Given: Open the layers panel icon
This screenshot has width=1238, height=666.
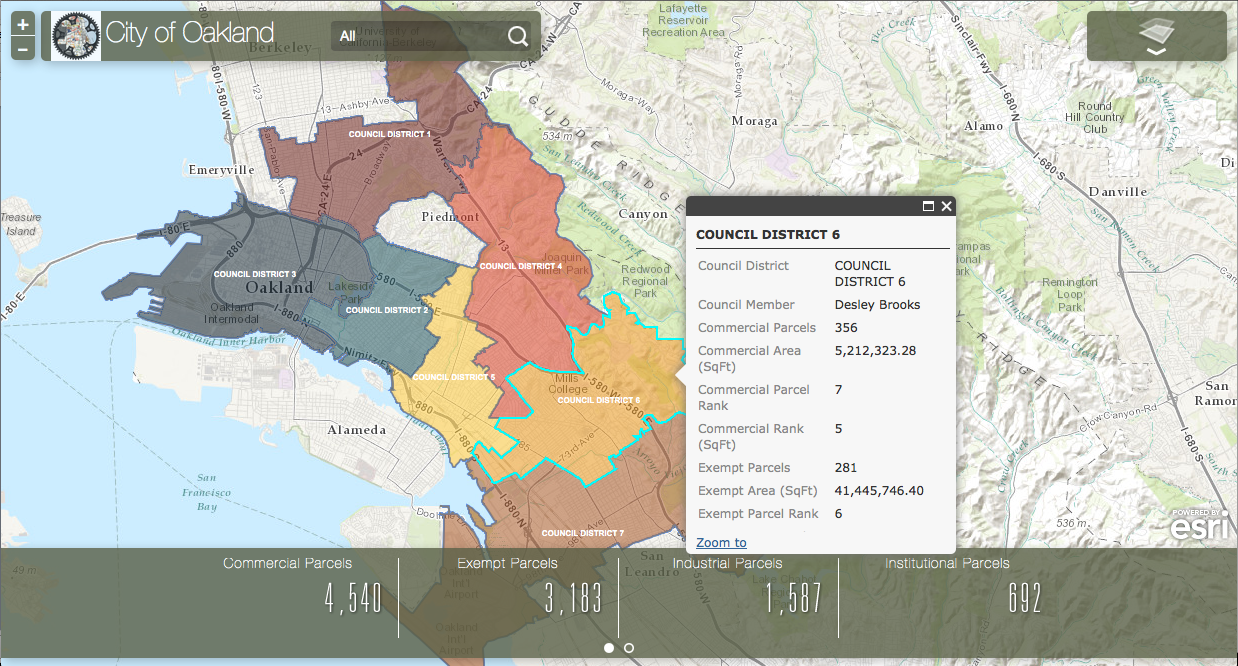Looking at the screenshot, I should (x=1156, y=32).
